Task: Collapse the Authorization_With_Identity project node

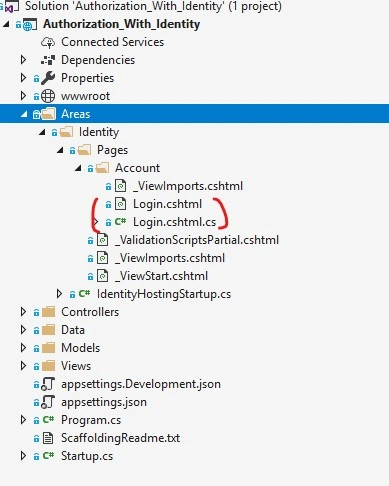Action: (x=7, y=24)
